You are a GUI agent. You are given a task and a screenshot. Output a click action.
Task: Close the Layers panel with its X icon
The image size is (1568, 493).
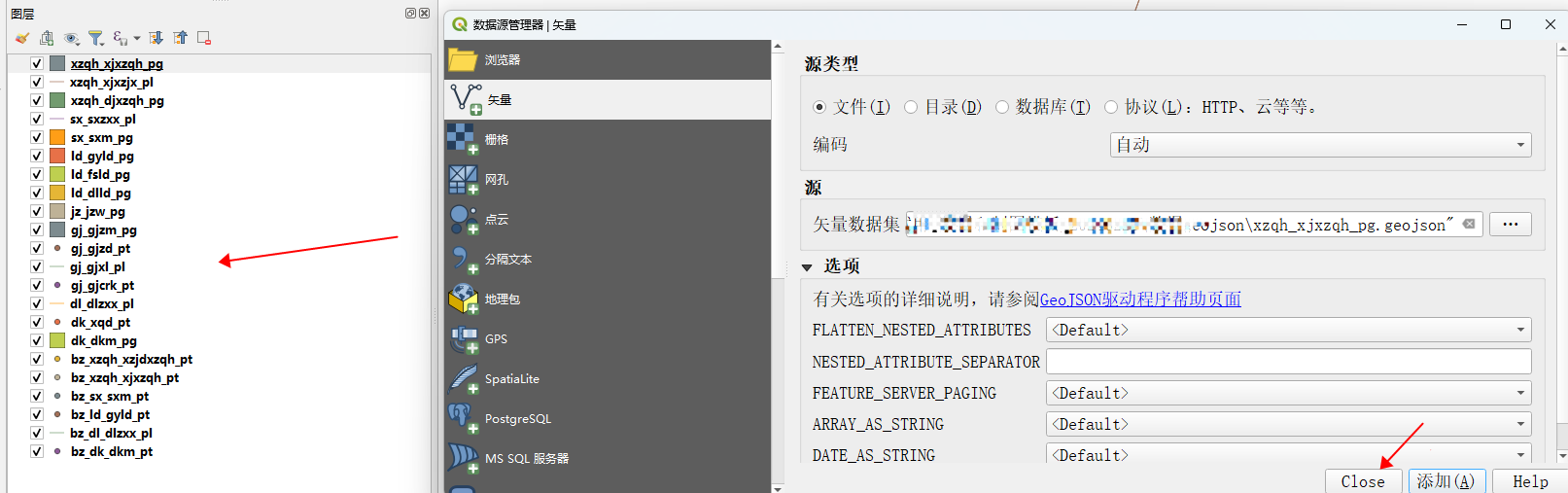(x=424, y=14)
